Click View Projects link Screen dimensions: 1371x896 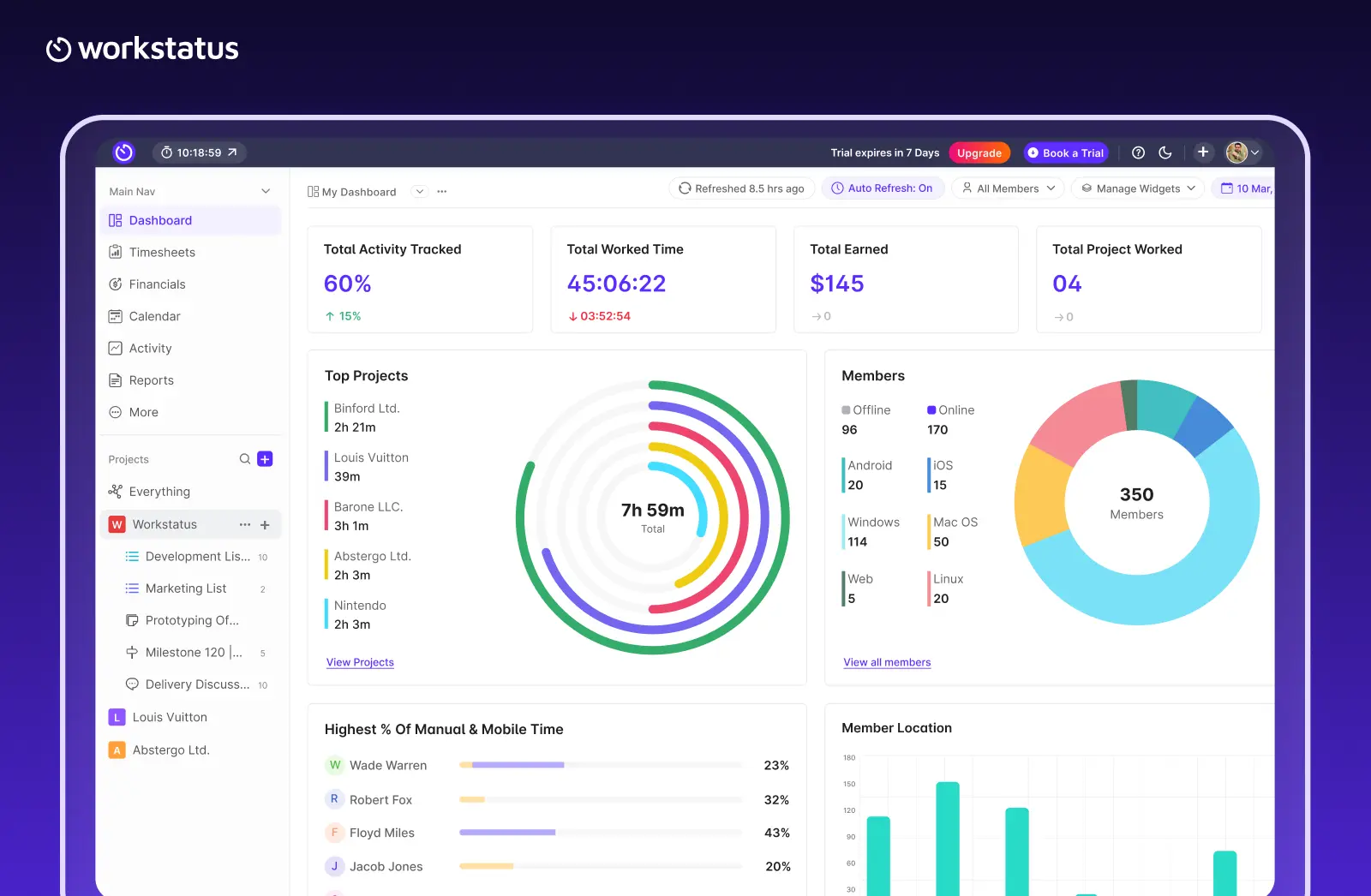coord(360,662)
